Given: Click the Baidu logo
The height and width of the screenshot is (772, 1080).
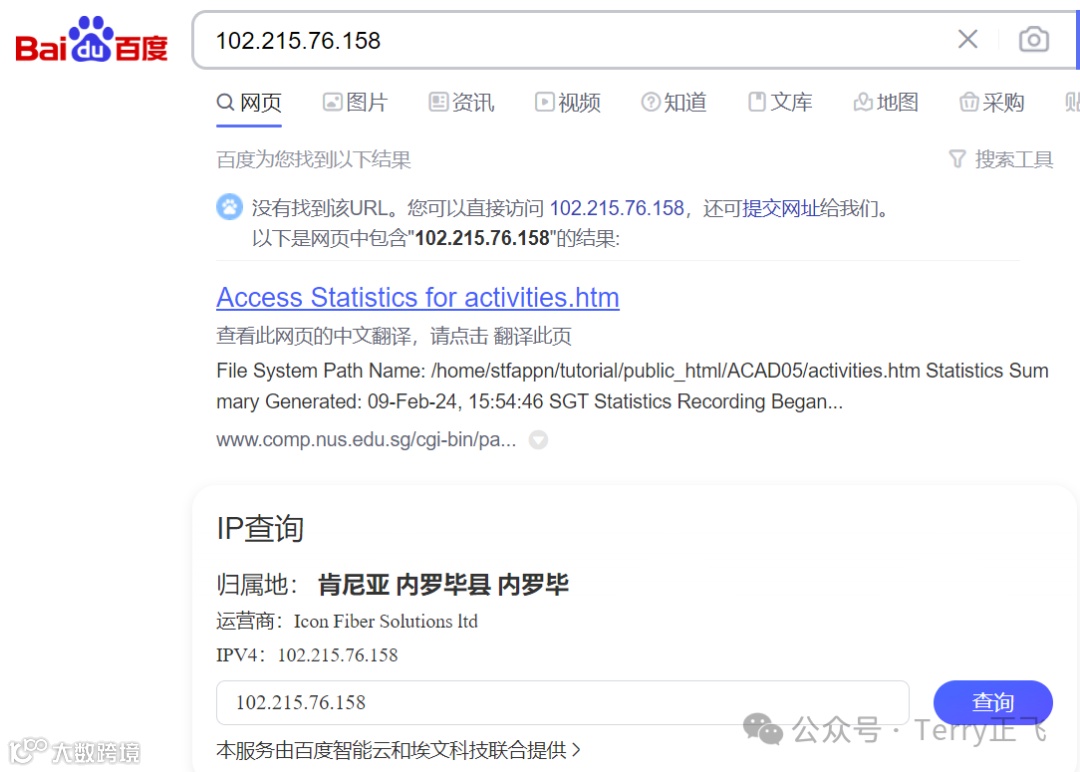Looking at the screenshot, I should tap(92, 40).
